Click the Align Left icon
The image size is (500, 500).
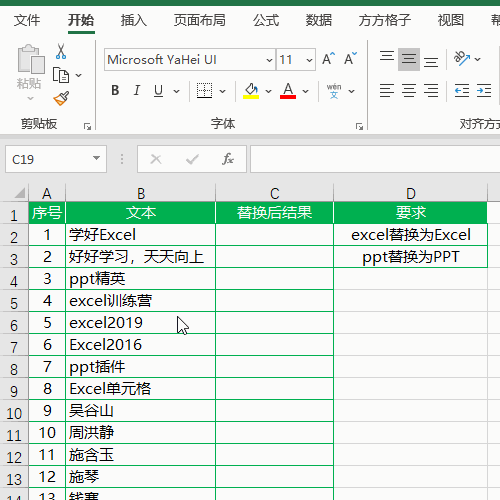coord(387,91)
